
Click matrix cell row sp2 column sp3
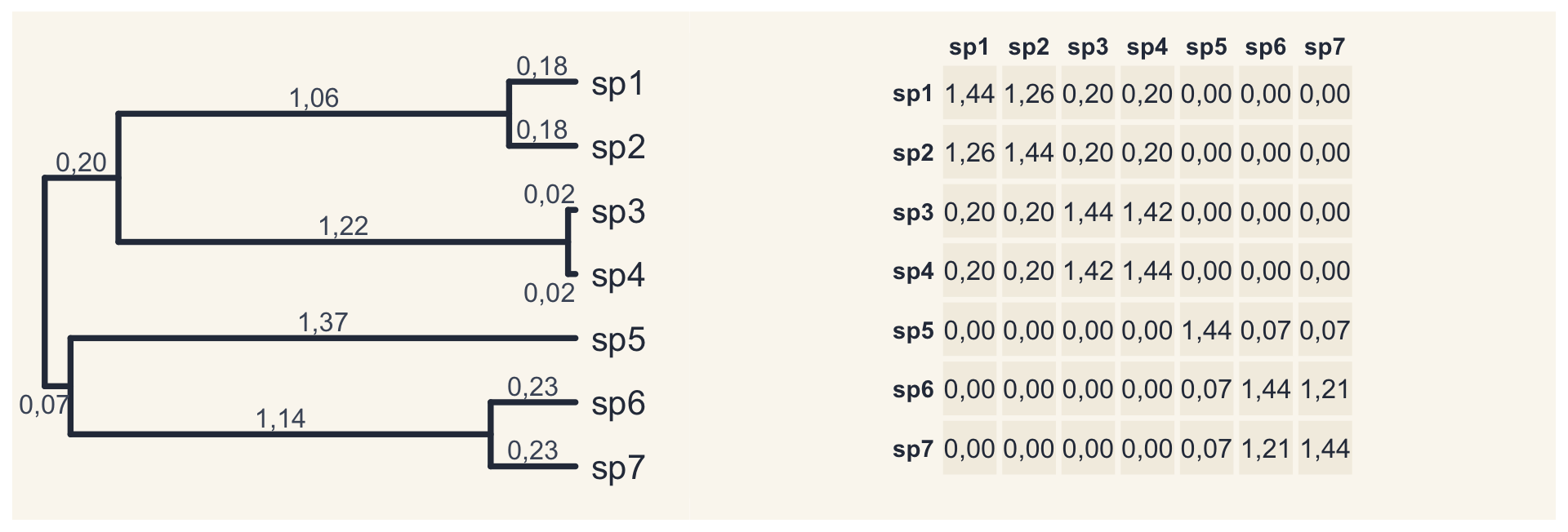coord(1088,153)
